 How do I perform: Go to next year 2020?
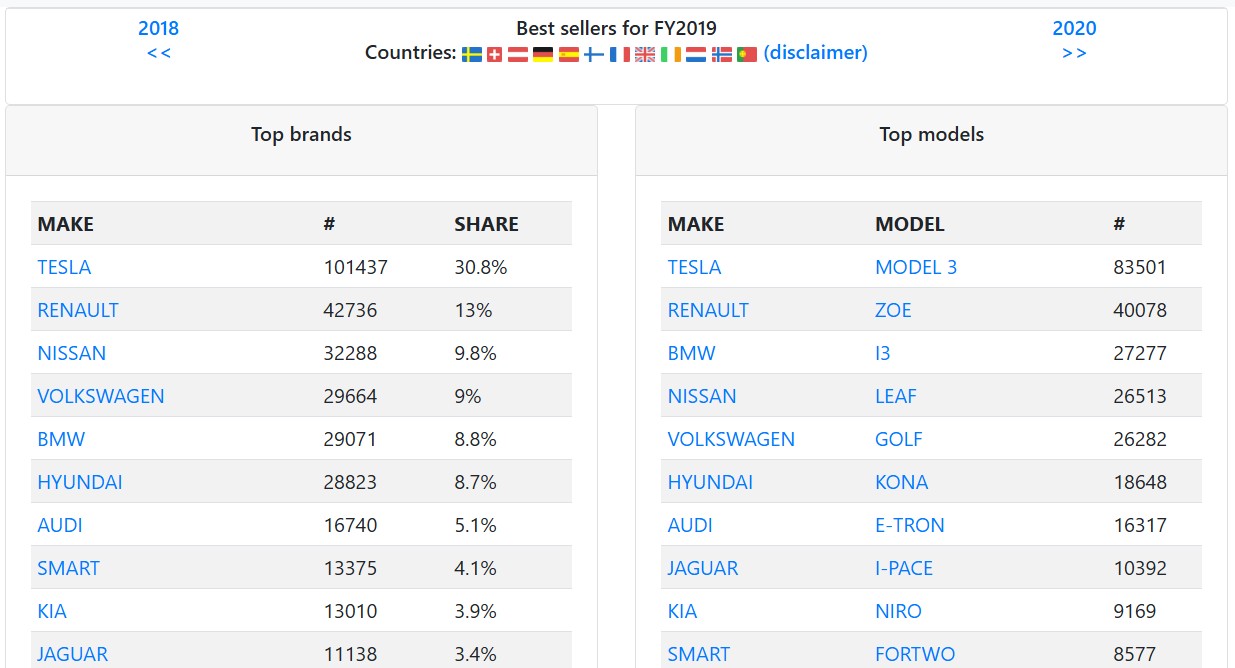click(x=1074, y=28)
